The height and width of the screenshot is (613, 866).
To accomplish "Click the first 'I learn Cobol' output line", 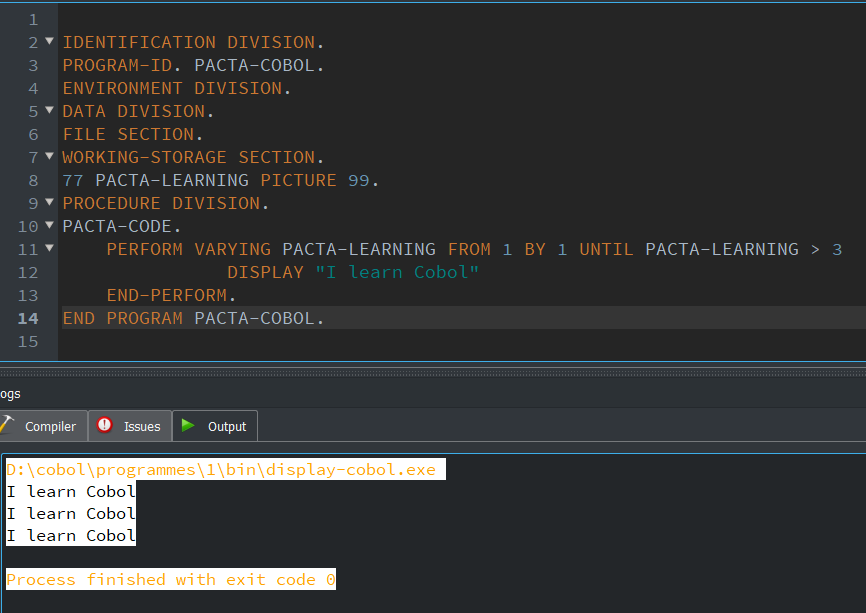I will [x=71, y=492].
